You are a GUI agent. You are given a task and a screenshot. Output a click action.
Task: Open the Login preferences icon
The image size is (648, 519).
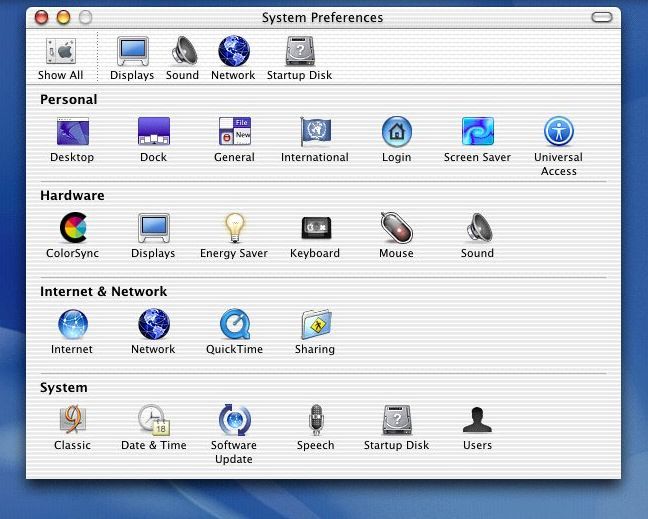[397, 131]
